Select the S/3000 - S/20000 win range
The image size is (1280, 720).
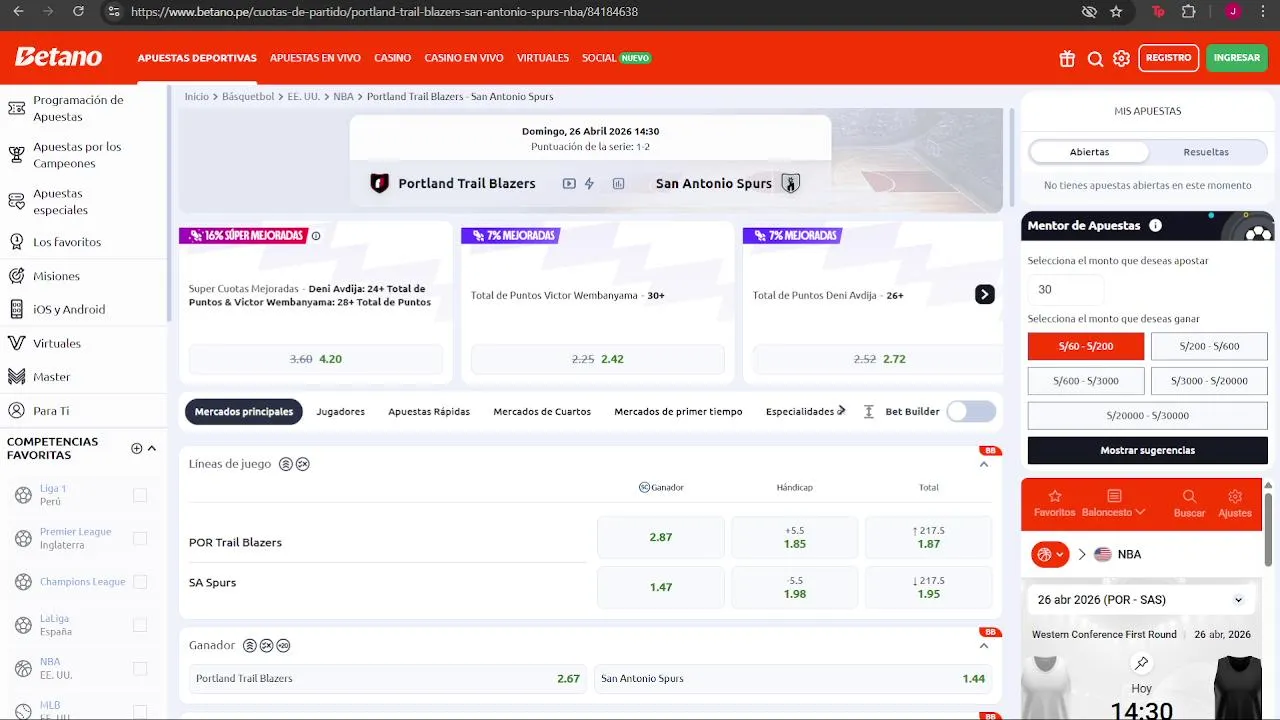[1209, 381]
